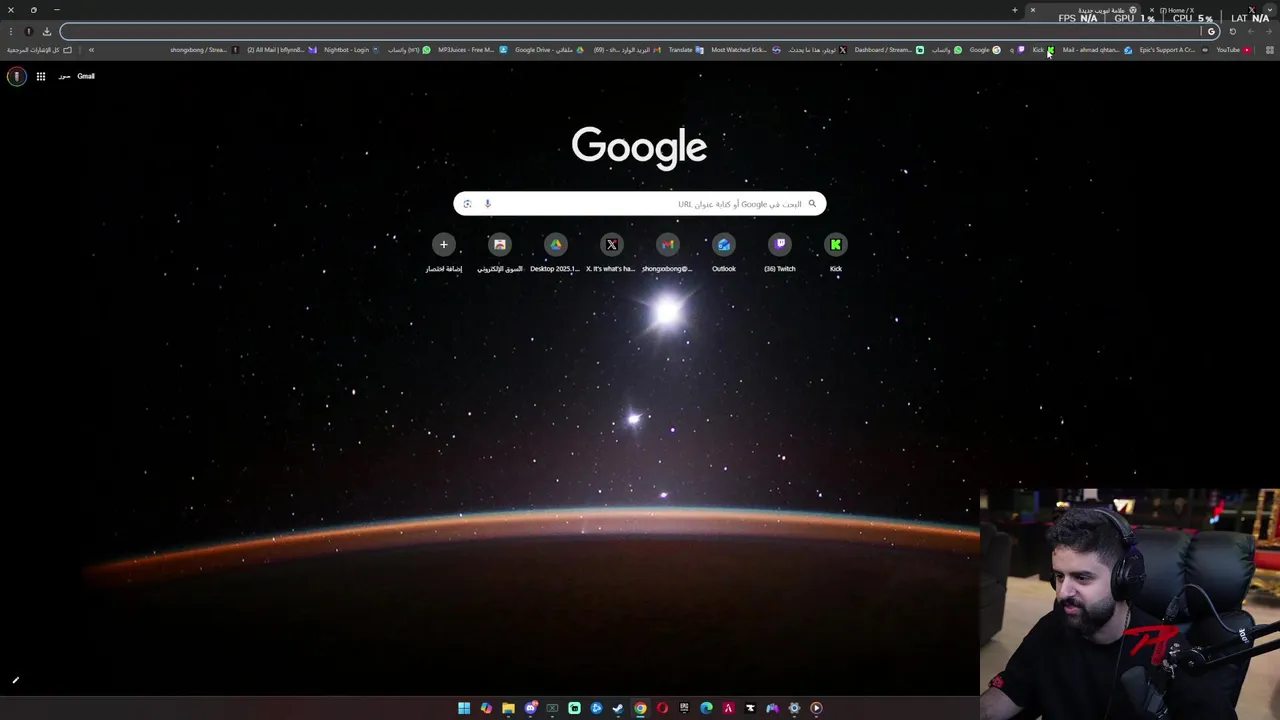Open Microsoft Edge from taskbar
This screenshot has width=1280, height=720.
click(706, 708)
